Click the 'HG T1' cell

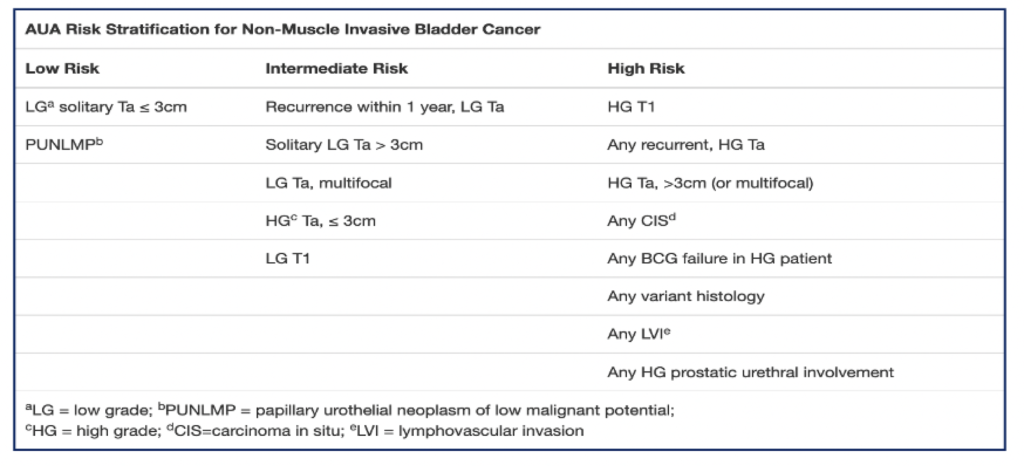[631, 106]
